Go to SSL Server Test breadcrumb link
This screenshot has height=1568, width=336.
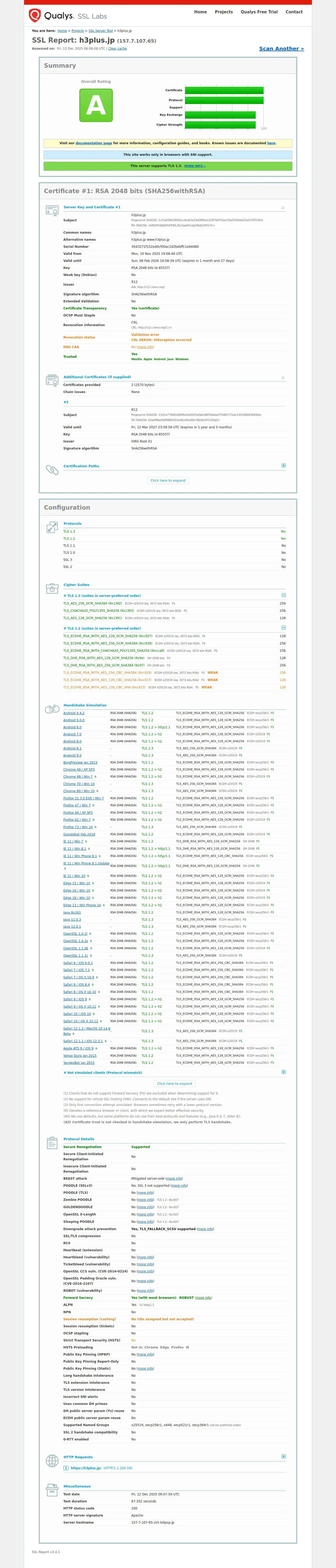point(101,30)
